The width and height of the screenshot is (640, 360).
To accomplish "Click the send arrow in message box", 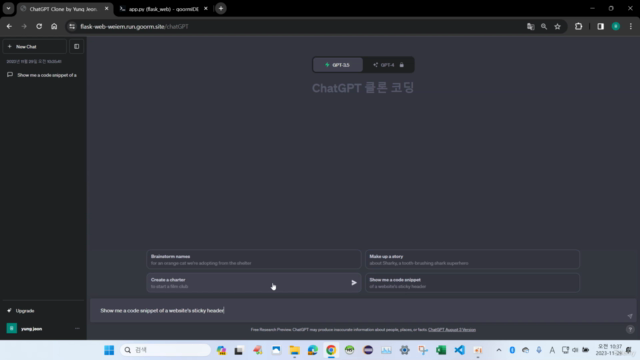I will point(630,316).
